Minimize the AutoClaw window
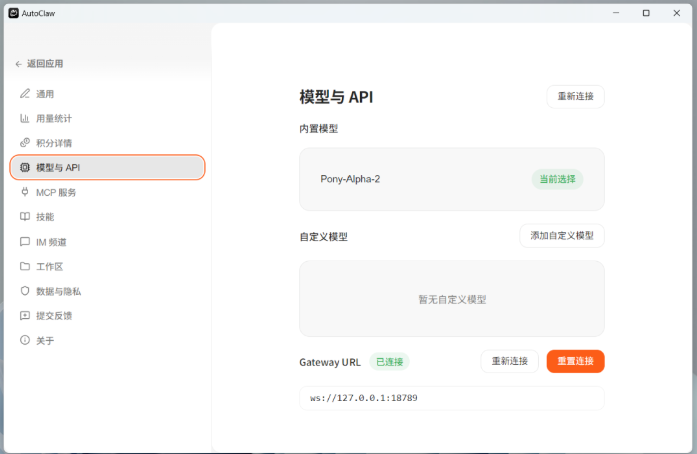 (616, 13)
